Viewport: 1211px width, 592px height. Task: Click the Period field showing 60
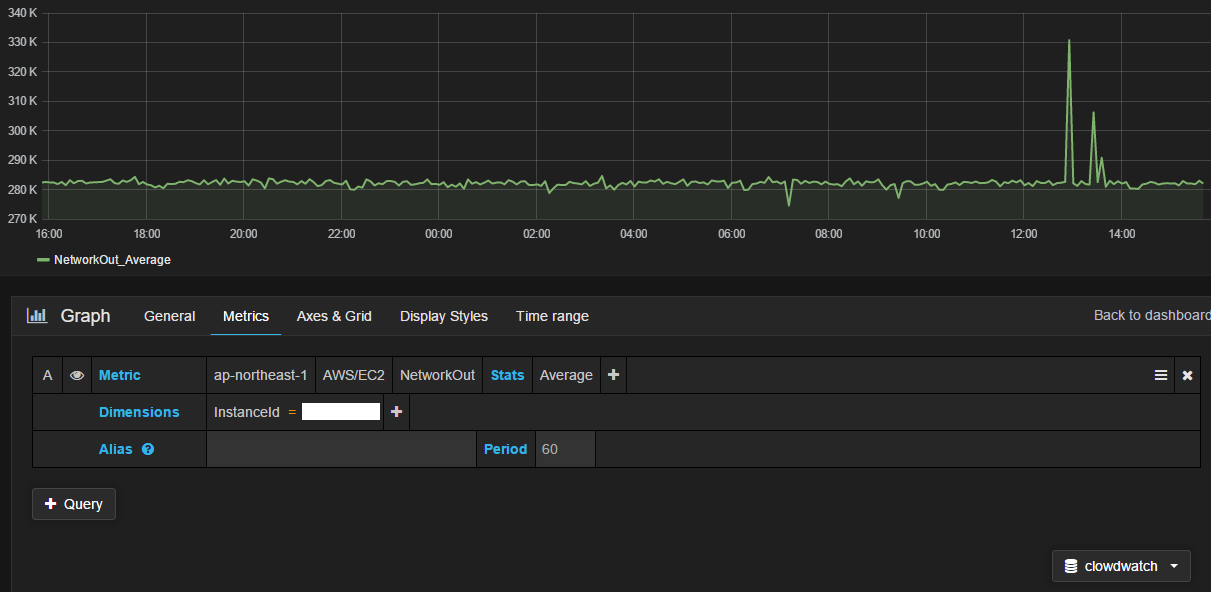click(565, 449)
